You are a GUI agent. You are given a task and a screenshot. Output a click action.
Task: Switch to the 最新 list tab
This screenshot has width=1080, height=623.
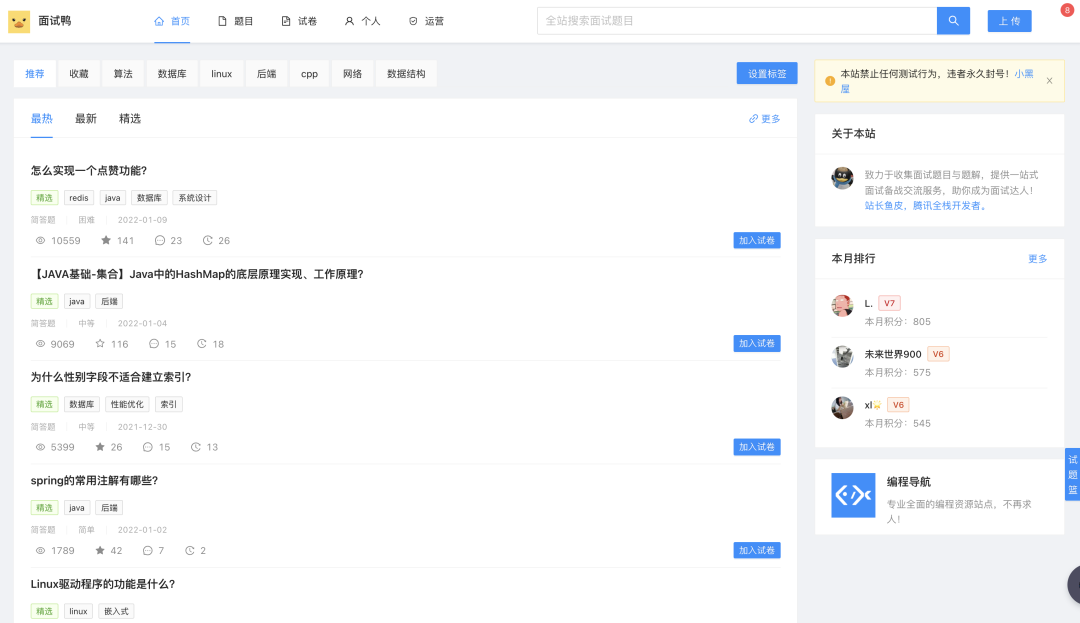click(86, 118)
